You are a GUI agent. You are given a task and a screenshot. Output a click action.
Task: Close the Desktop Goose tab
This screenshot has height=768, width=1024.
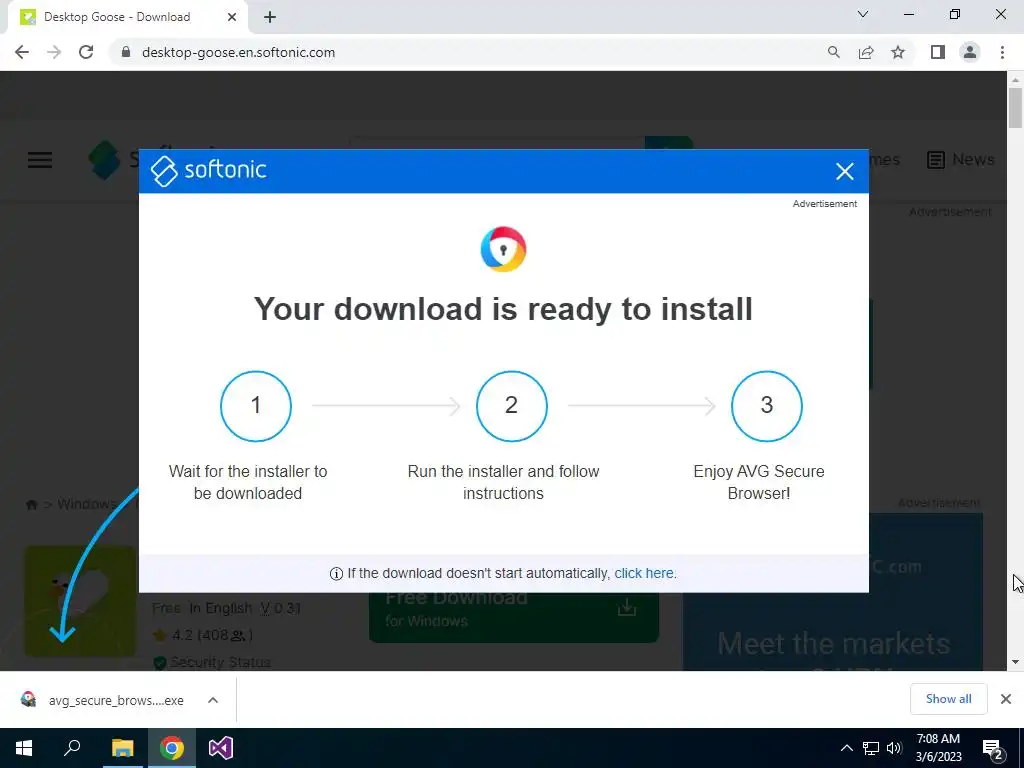pyautogui.click(x=232, y=17)
